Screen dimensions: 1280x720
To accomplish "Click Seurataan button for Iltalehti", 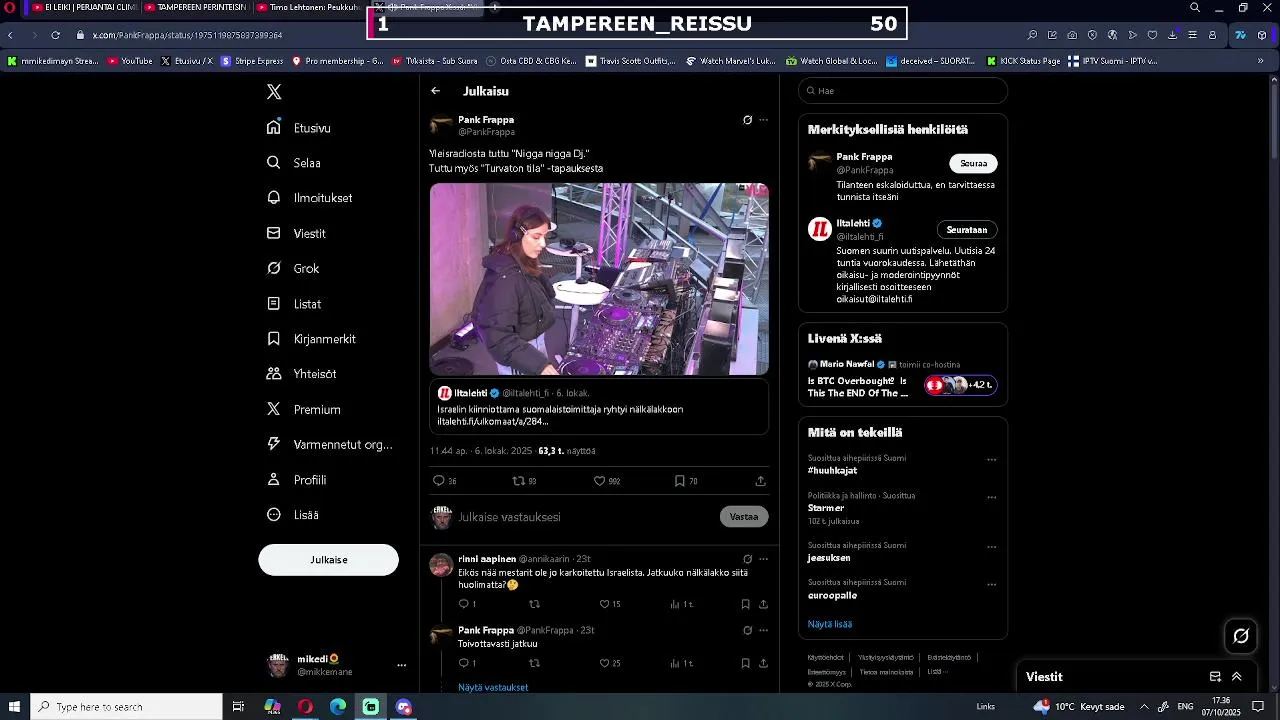I will click(967, 229).
